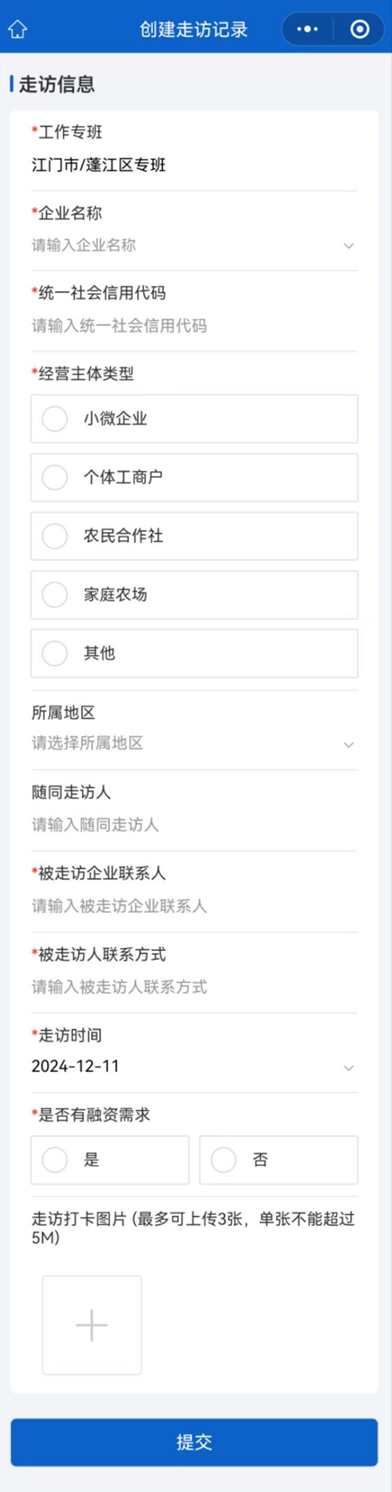Expand the 企业名称 dropdown arrow

coord(348,245)
